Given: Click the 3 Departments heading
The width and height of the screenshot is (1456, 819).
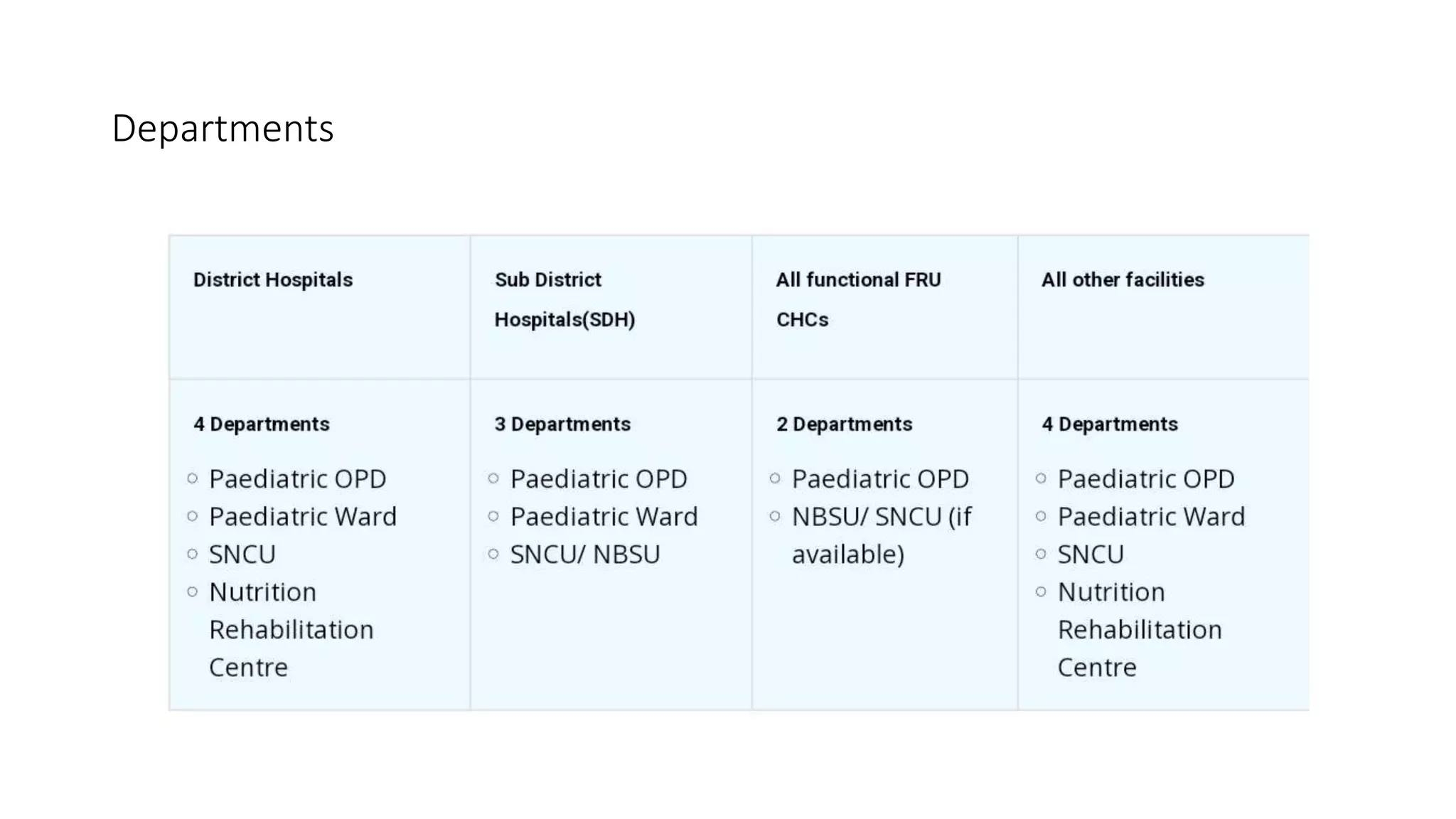Looking at the screenshot, I should coord(562,424).
